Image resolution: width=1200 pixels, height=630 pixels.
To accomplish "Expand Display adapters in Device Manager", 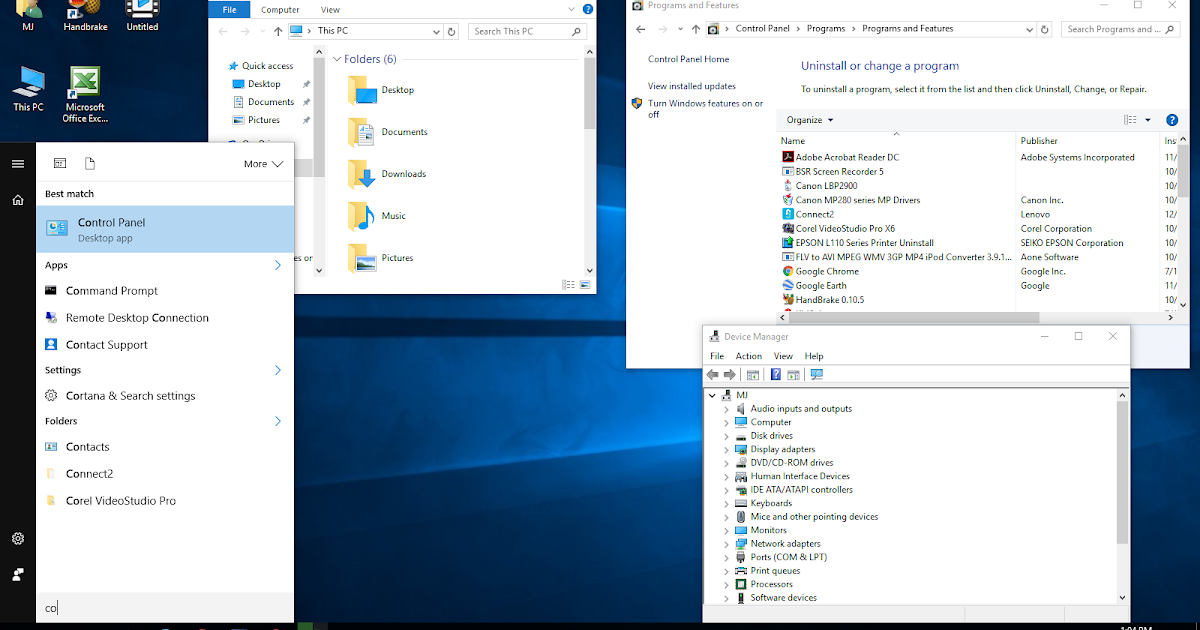I will click(x=726, y=449).
